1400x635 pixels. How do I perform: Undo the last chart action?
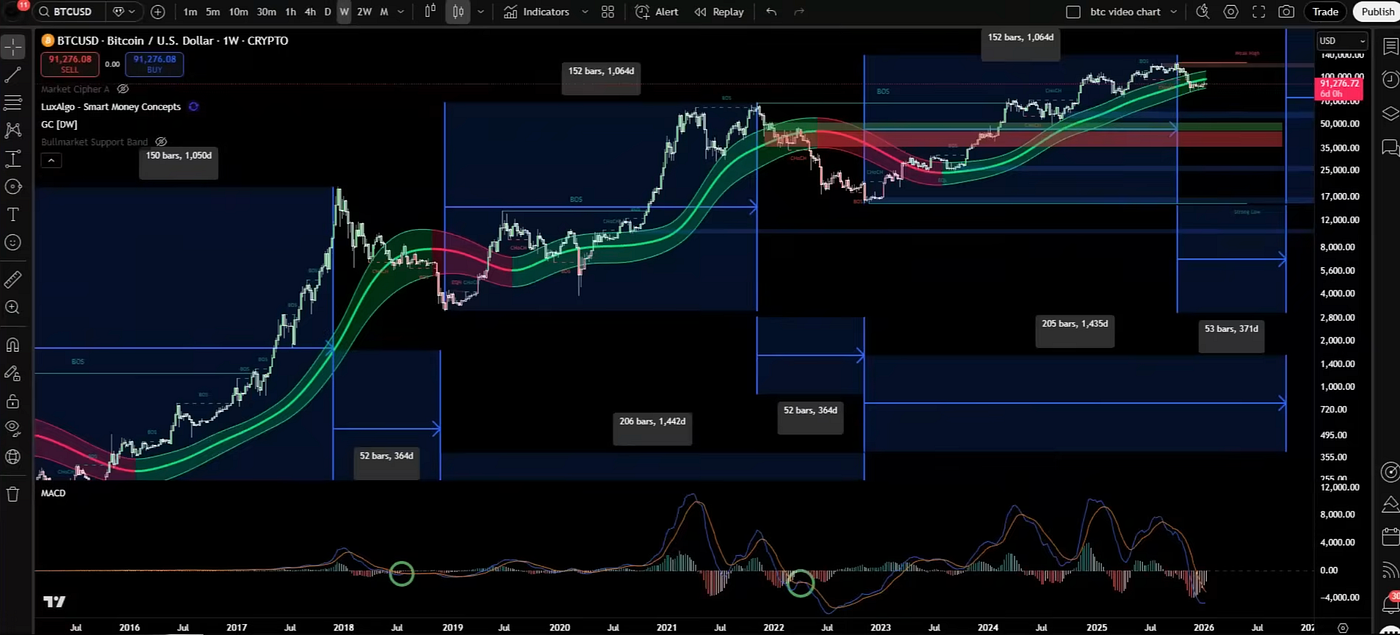[771, 12]
